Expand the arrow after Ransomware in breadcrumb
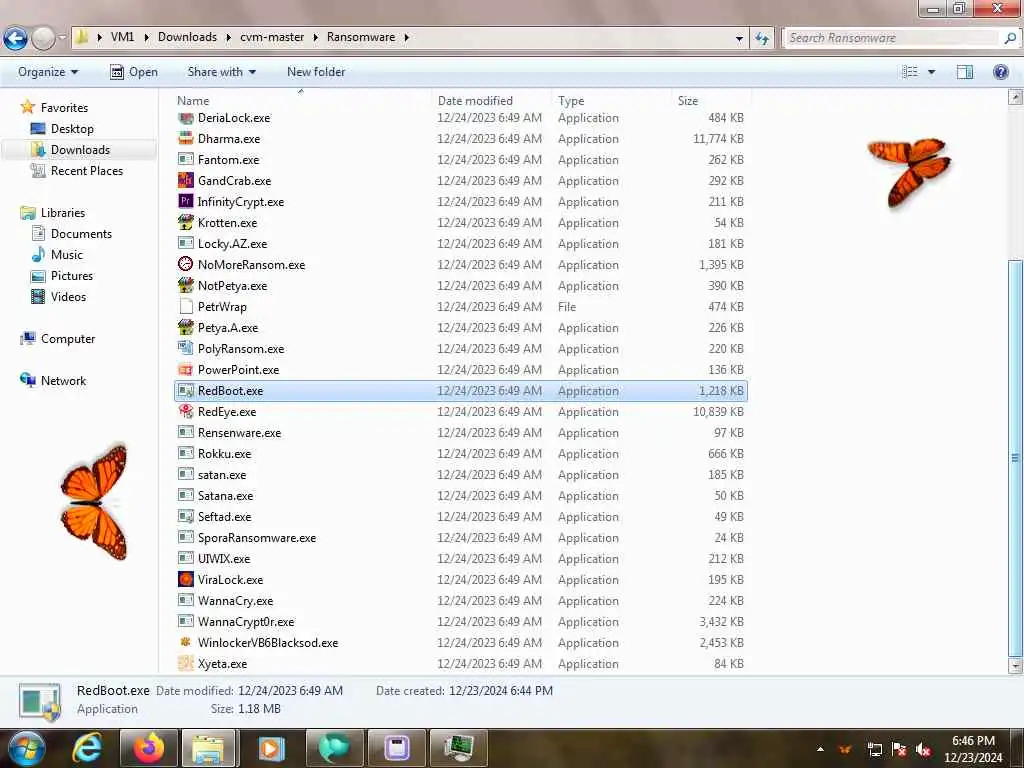Viewport: 1024px width, 768px height. click(406, 37)
